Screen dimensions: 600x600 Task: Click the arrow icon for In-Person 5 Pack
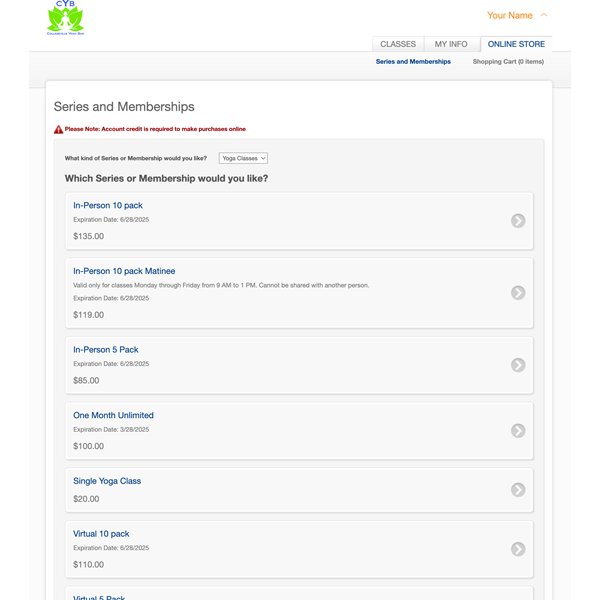pyautogui.click(x=518, y=365)
